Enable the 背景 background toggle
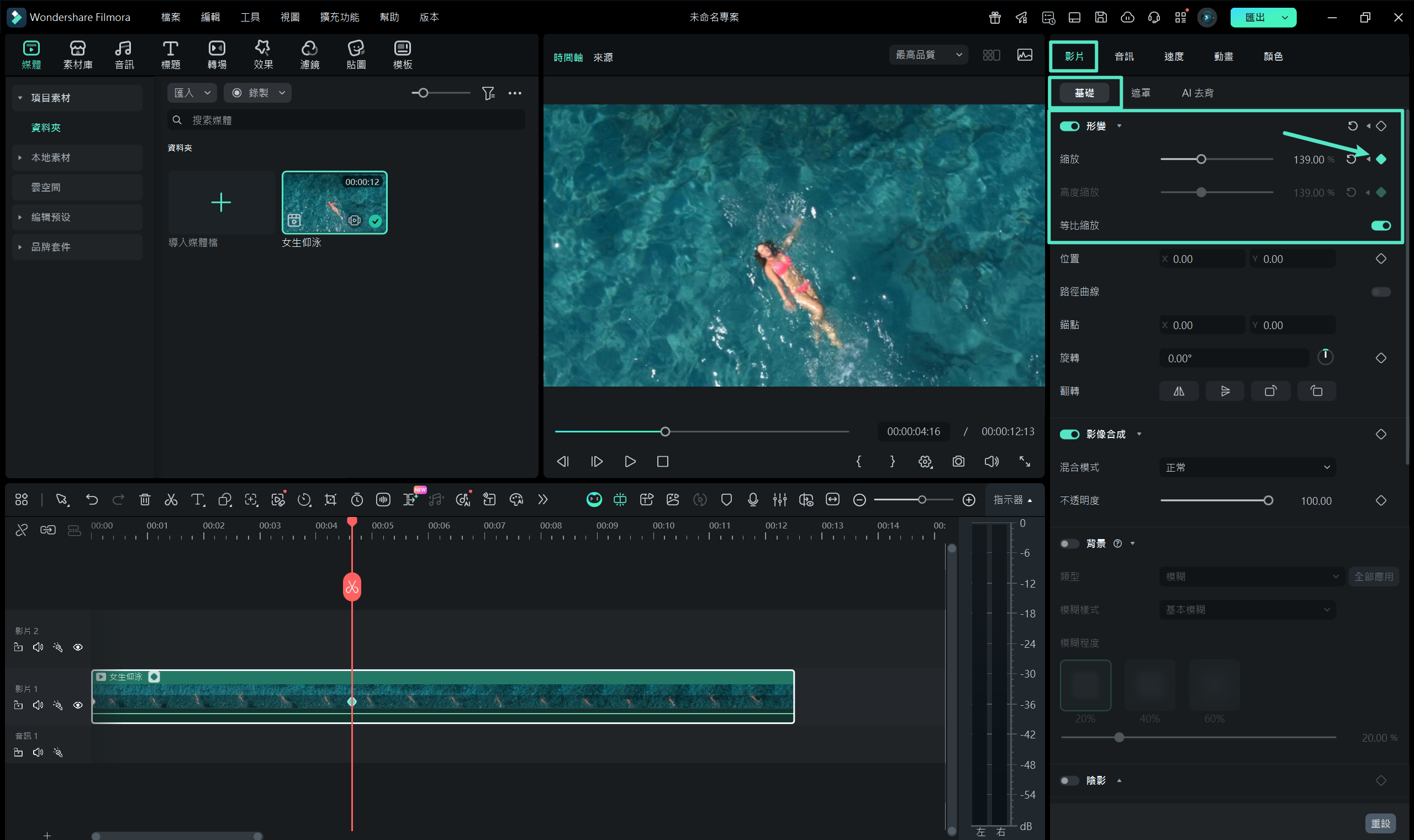Image resolution: width=1414 pixels, height=840 pixels. pos(1069,543)
